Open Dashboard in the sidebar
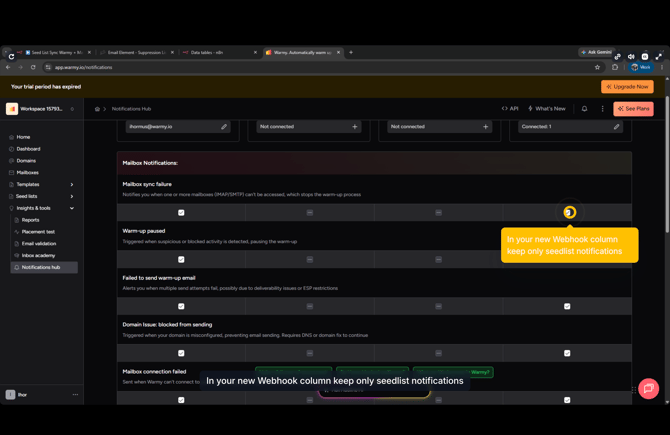 click(x=28, y=149)
